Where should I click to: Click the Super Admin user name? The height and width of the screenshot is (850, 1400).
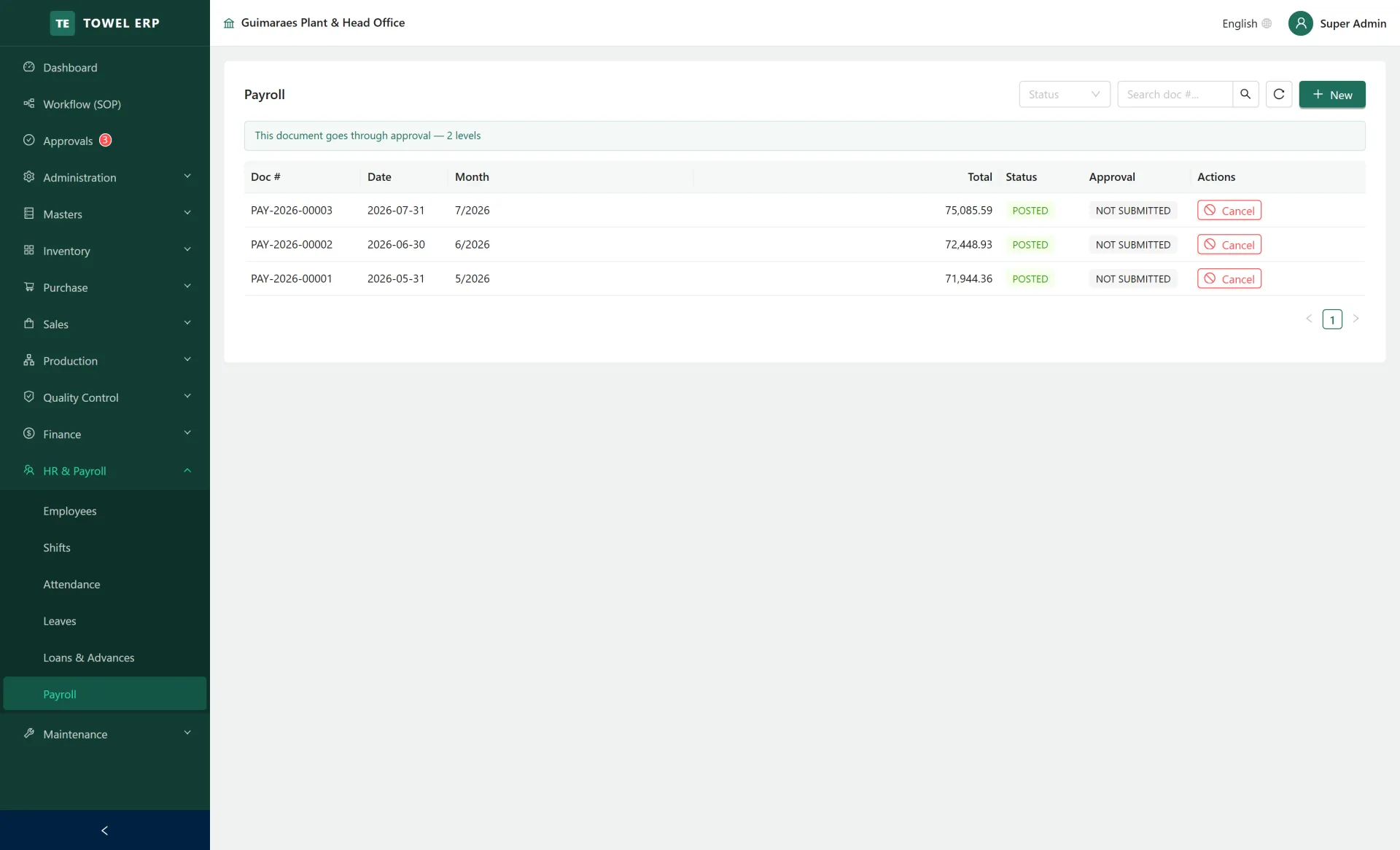tap(1353, 23)
